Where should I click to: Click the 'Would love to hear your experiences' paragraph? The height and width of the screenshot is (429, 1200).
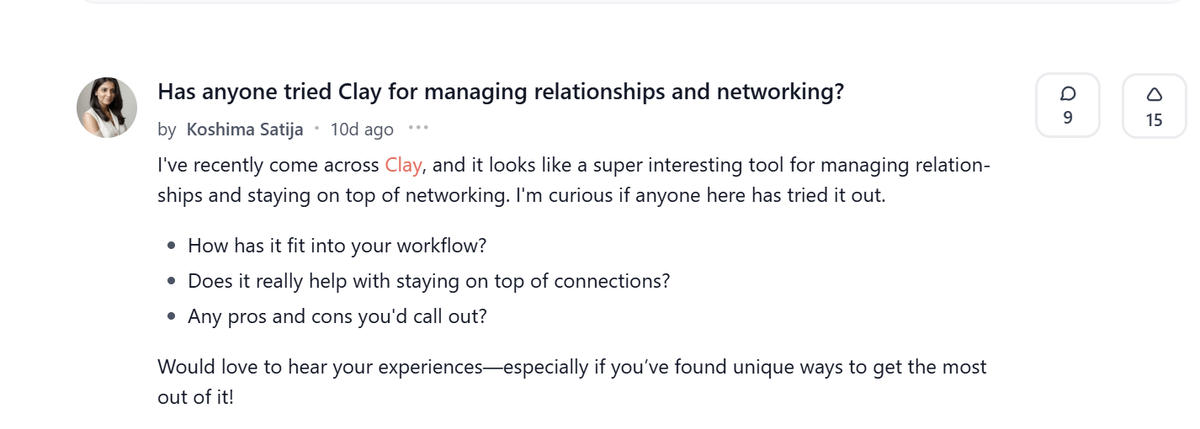[x=572, y=367]
